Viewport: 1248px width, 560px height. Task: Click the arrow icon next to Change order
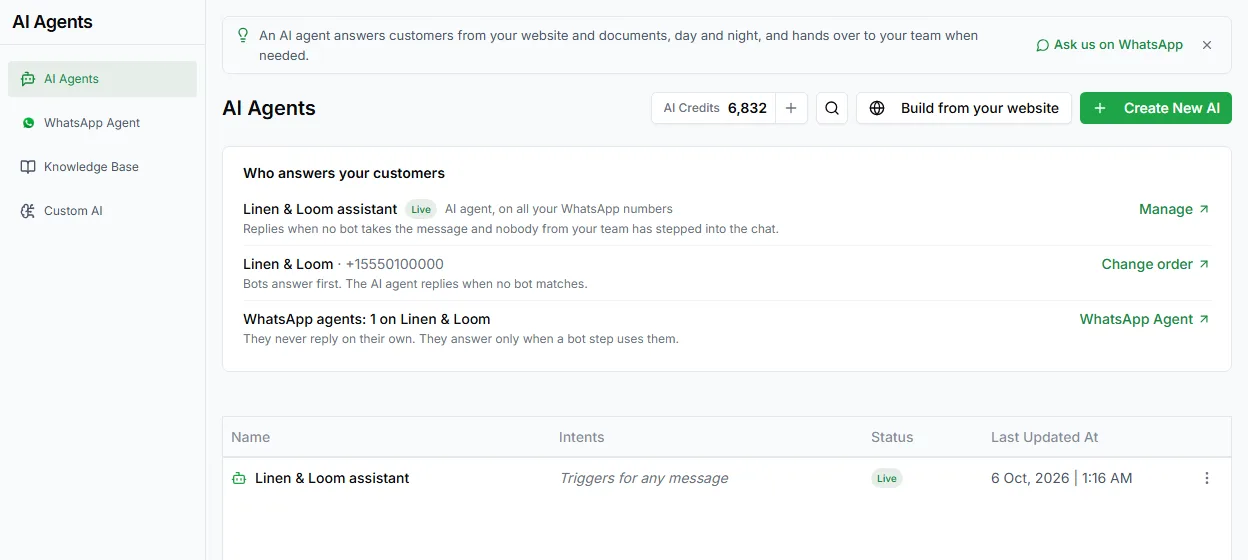click(x=1204, y=264)
